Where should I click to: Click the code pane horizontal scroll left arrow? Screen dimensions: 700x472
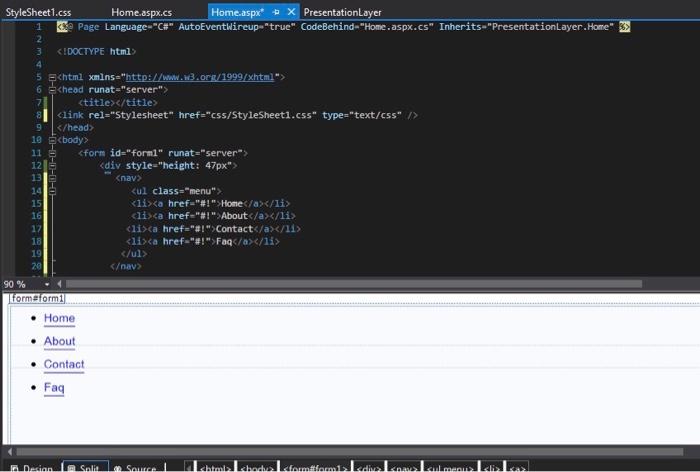(x=59, y=284)
